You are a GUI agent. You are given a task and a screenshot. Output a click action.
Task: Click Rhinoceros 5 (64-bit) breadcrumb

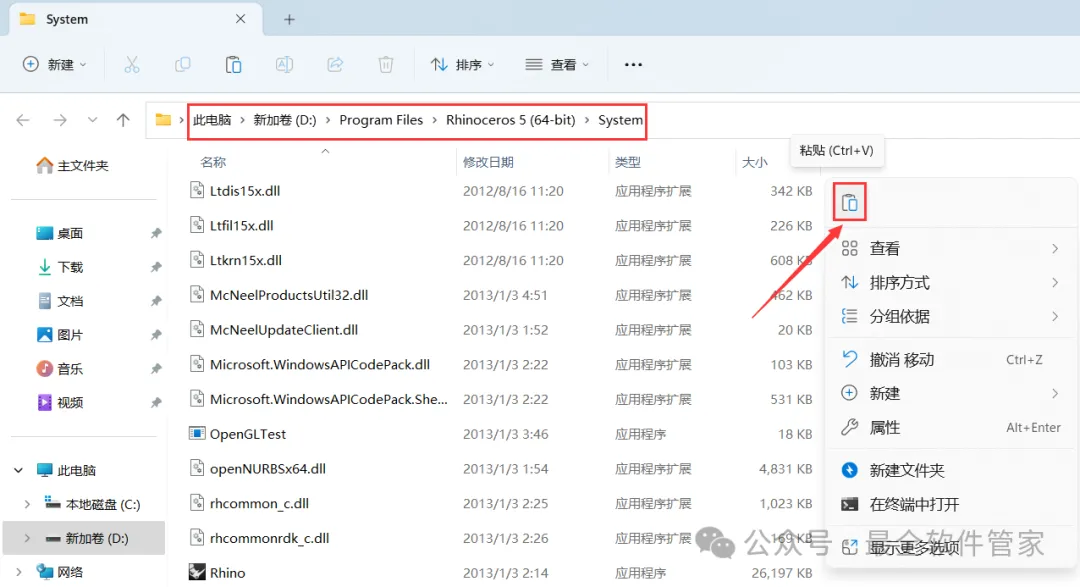(x=510, y=120)
